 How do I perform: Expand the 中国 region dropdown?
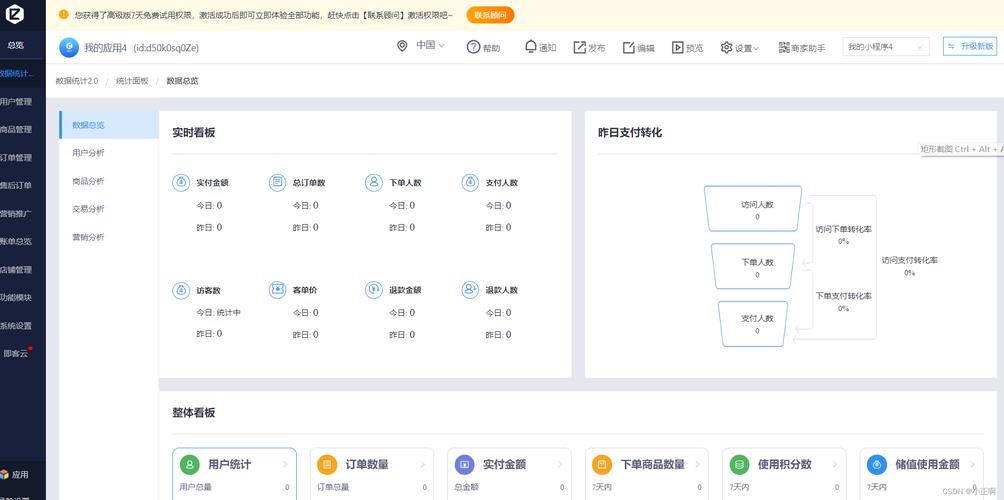click(x=421, y=46)
